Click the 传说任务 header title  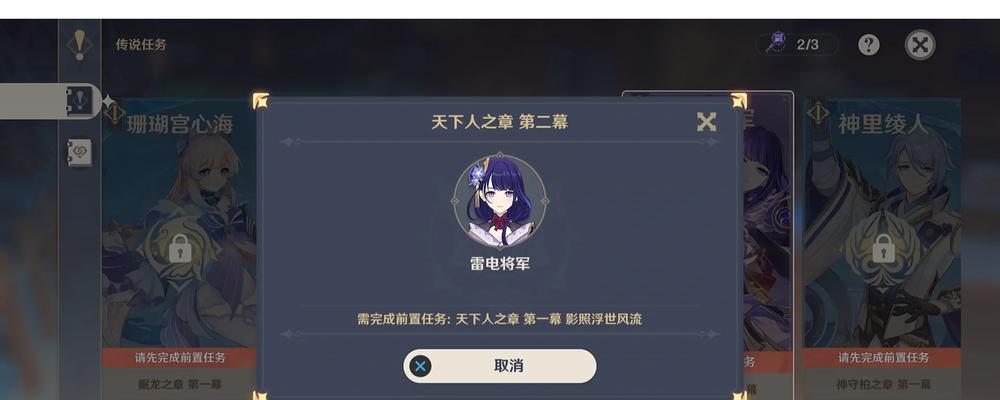(141, 45)
